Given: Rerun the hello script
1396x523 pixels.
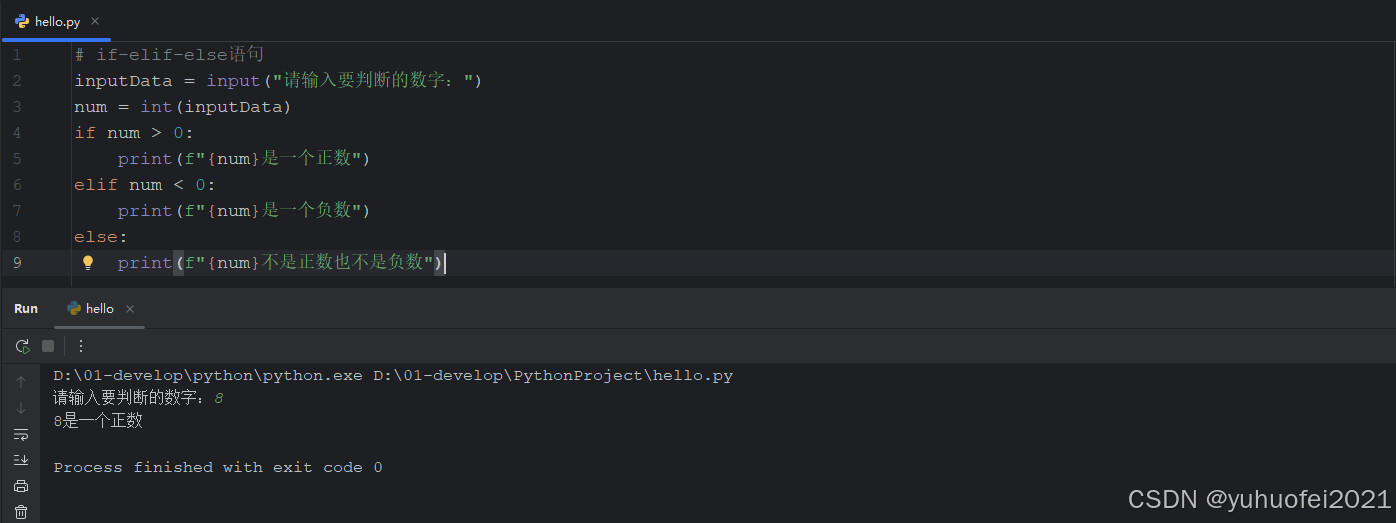Looking at the screenshot, I should point(22,346).
